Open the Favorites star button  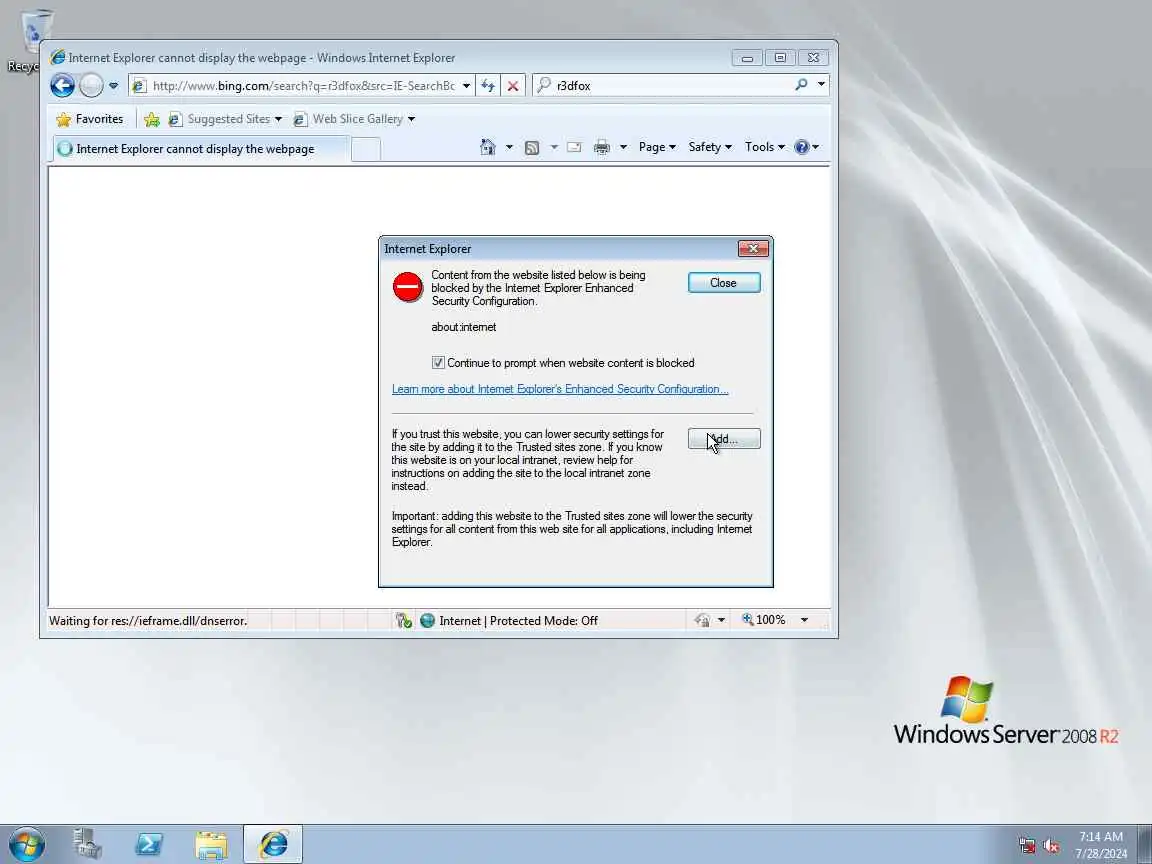tap(90, 119)
